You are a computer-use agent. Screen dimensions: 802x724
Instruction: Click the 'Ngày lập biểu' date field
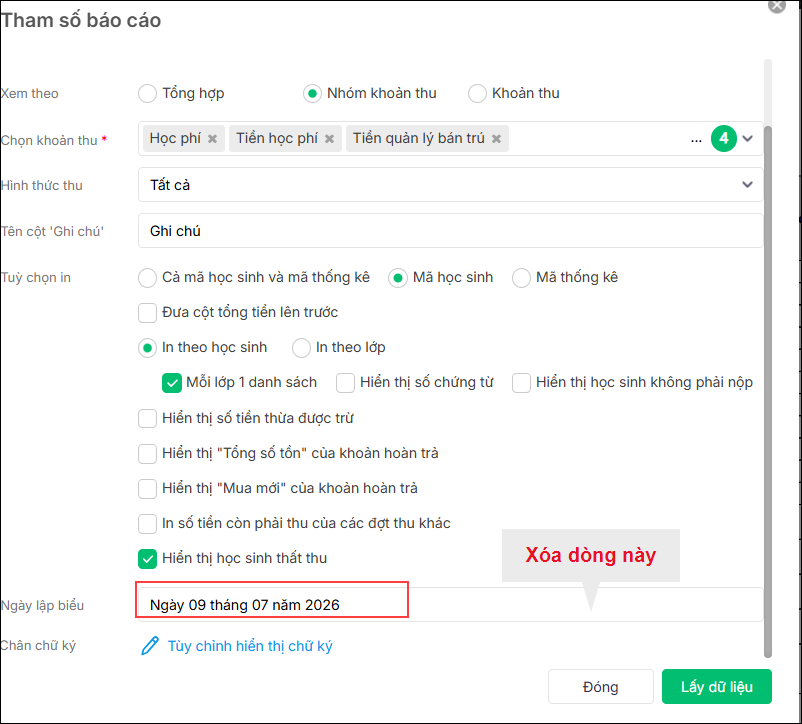pos(450,604)
